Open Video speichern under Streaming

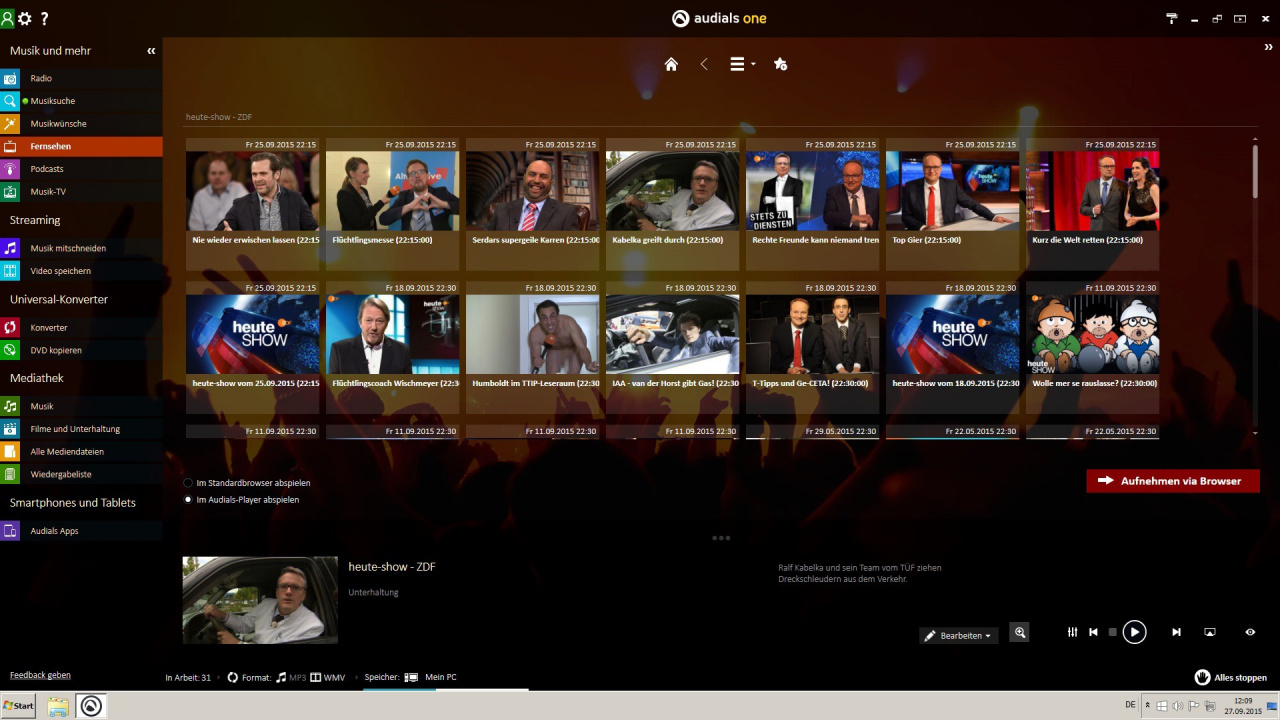point(81,271)
